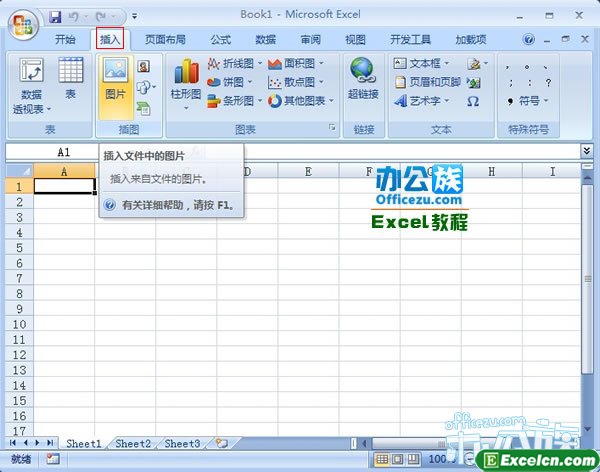This screenshot has height=472, width=600.
Task: Select the Sheet1 worksheet tab
Action: pyautogui.click(x=83, y=443)
